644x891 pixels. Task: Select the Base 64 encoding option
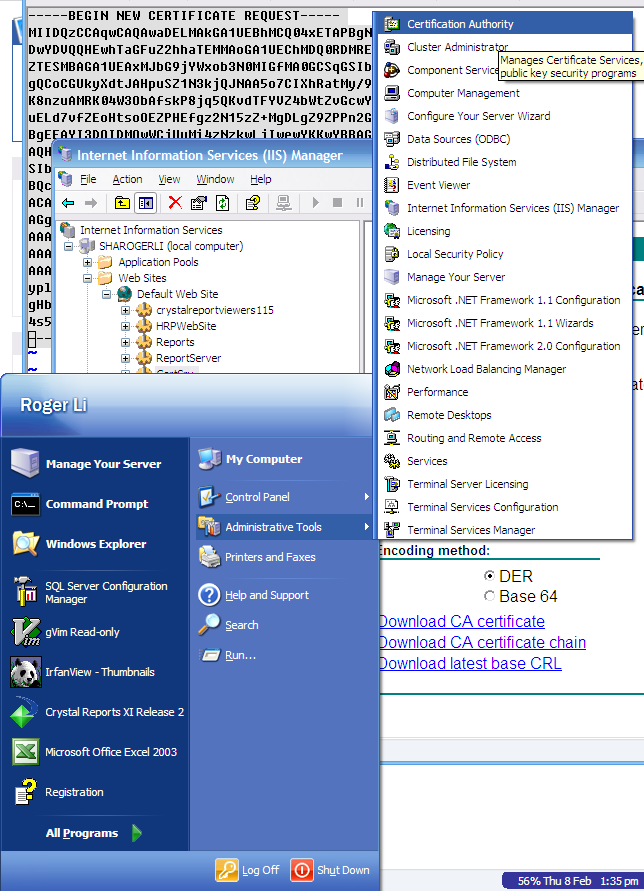(489, 596)
